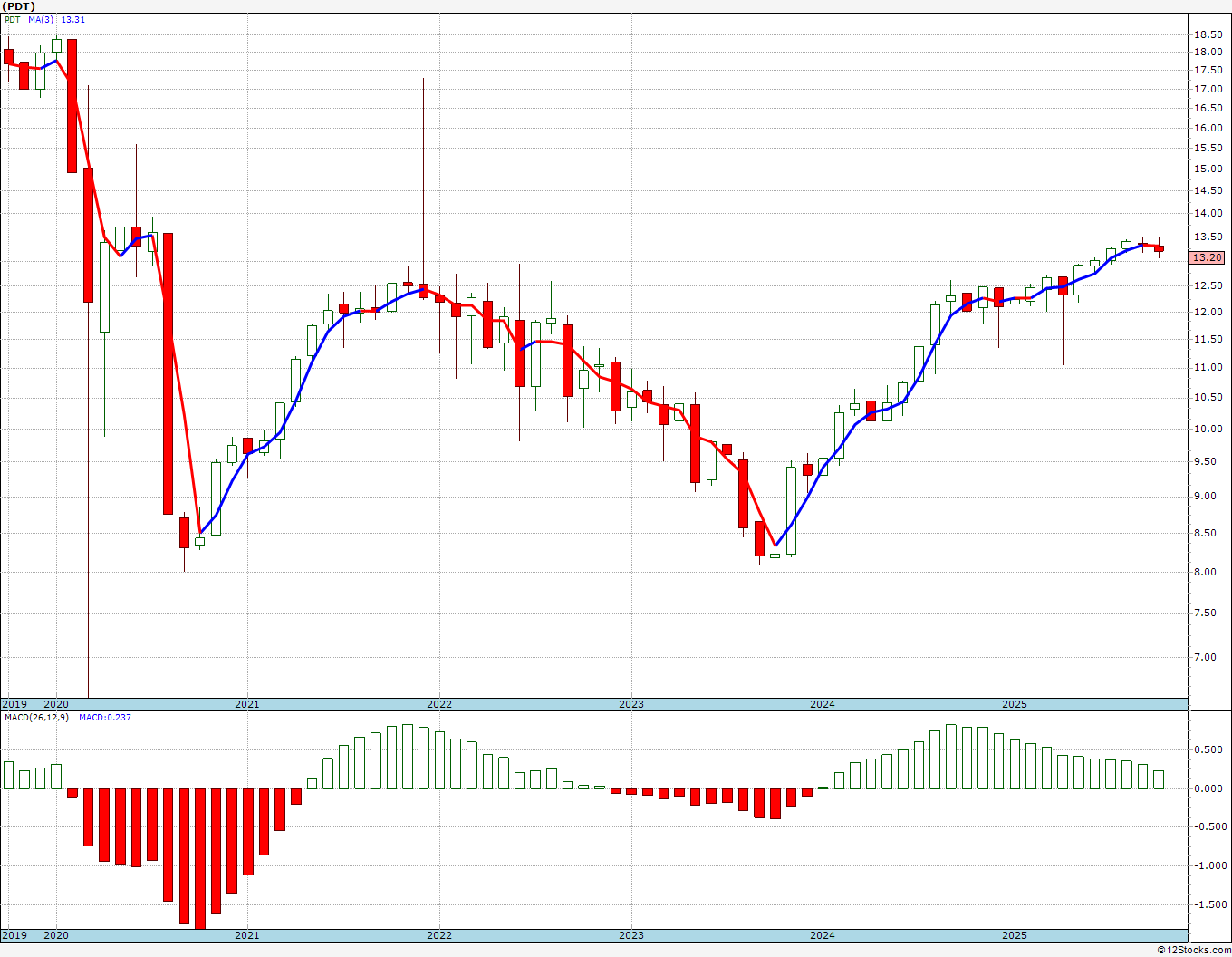Click the 15.00 price axis label

click(1207, 169)
